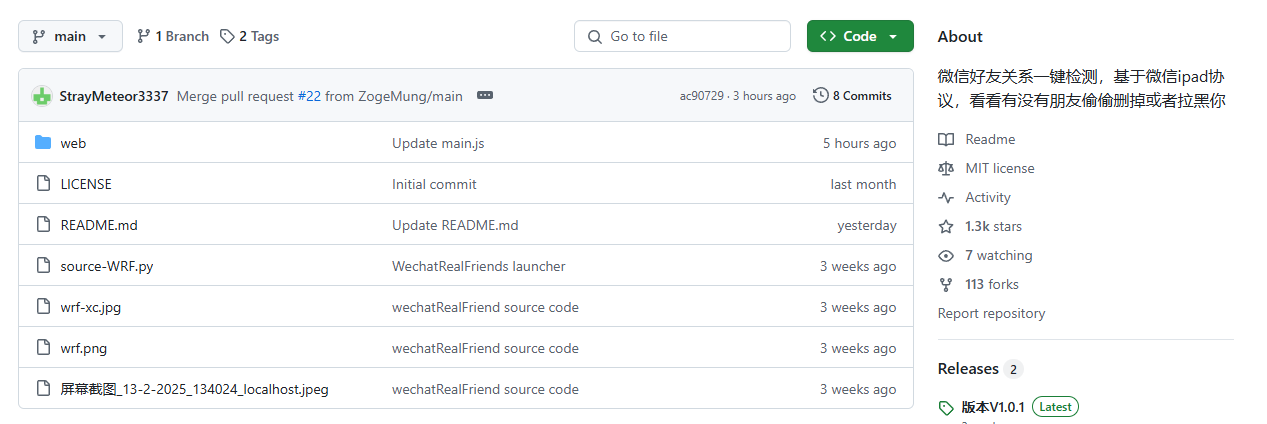
Task: Open commit message for wrf.png row
Action: click(485, 348)
